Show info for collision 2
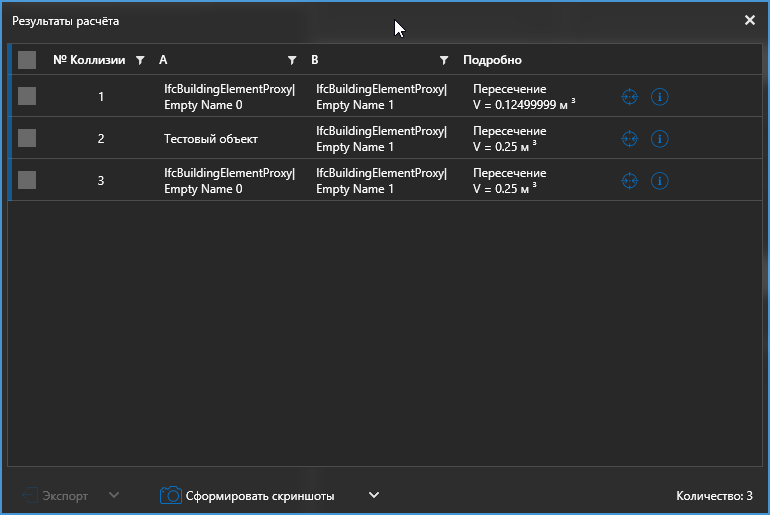Viewport: 770px width, 515px height. [659, 139]
